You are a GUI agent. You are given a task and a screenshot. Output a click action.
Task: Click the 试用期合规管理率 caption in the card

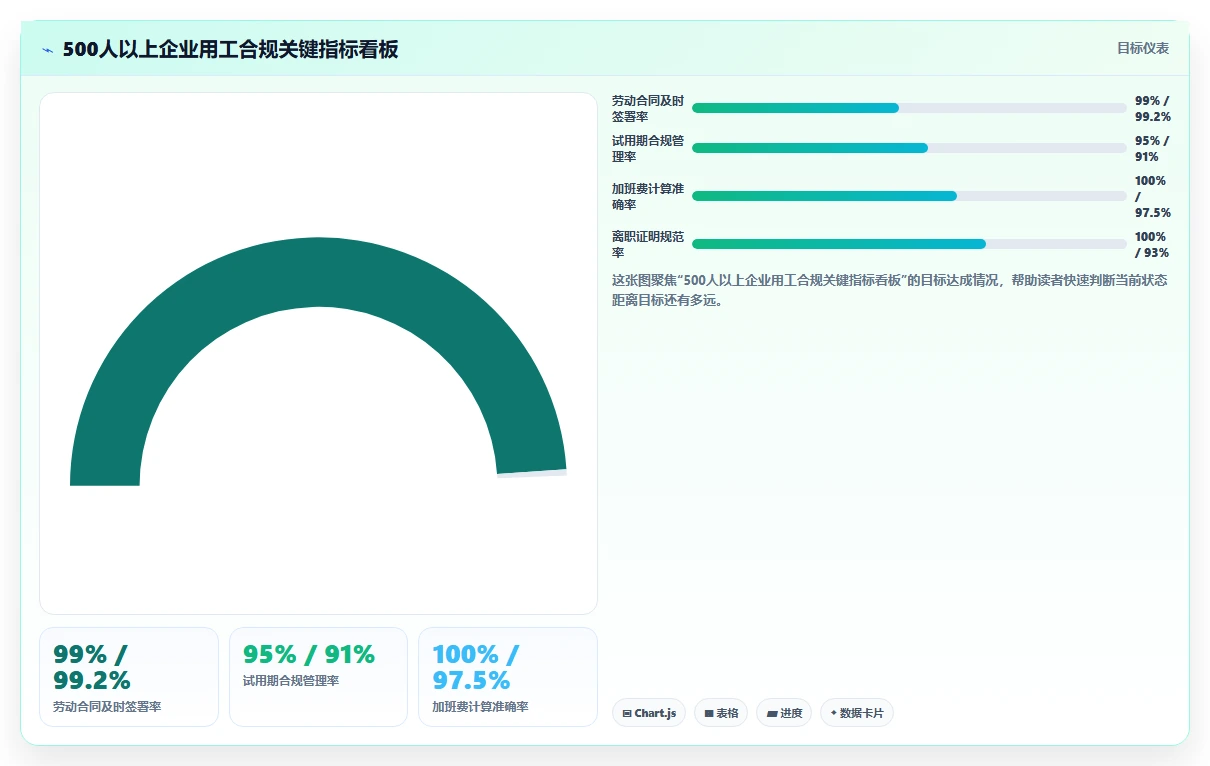[x=291, y=681]
